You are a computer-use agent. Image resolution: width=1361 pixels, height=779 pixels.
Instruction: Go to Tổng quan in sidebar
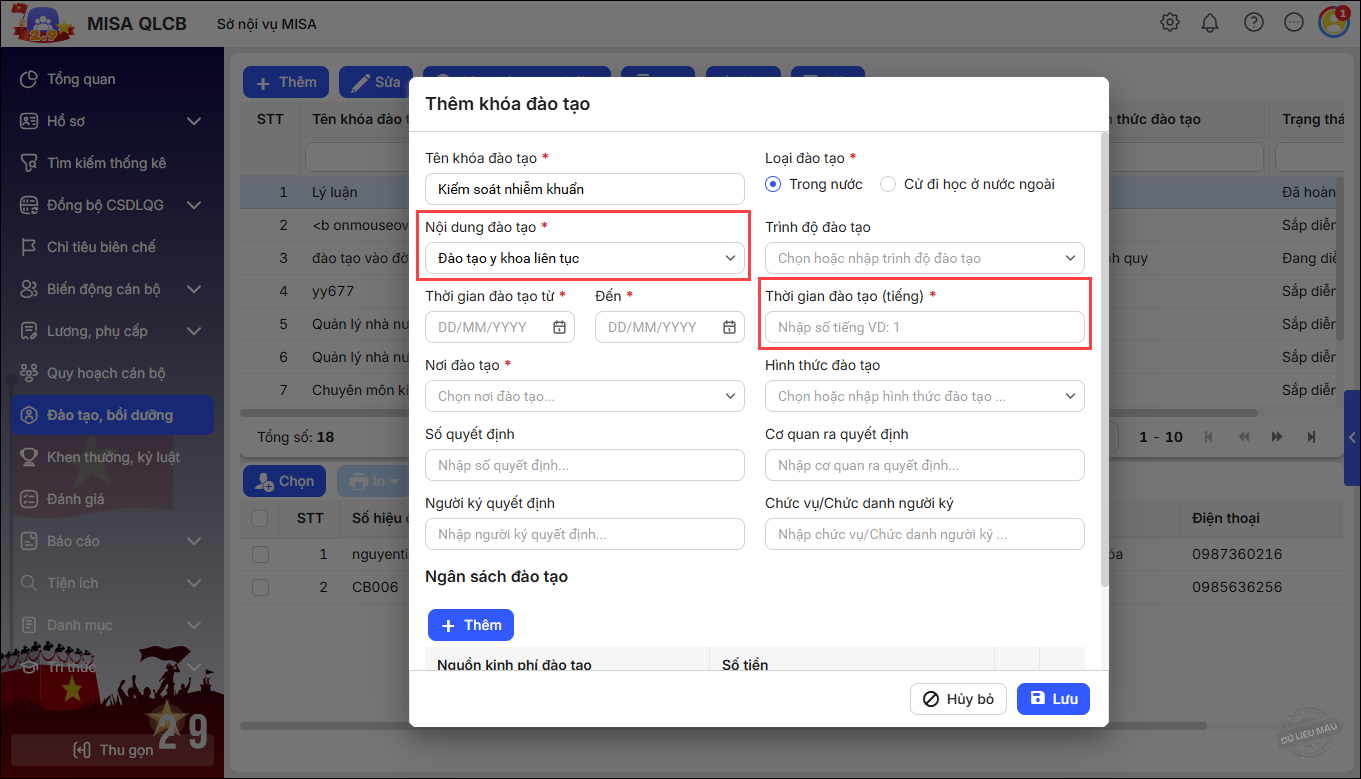click(x=81, y=79)
